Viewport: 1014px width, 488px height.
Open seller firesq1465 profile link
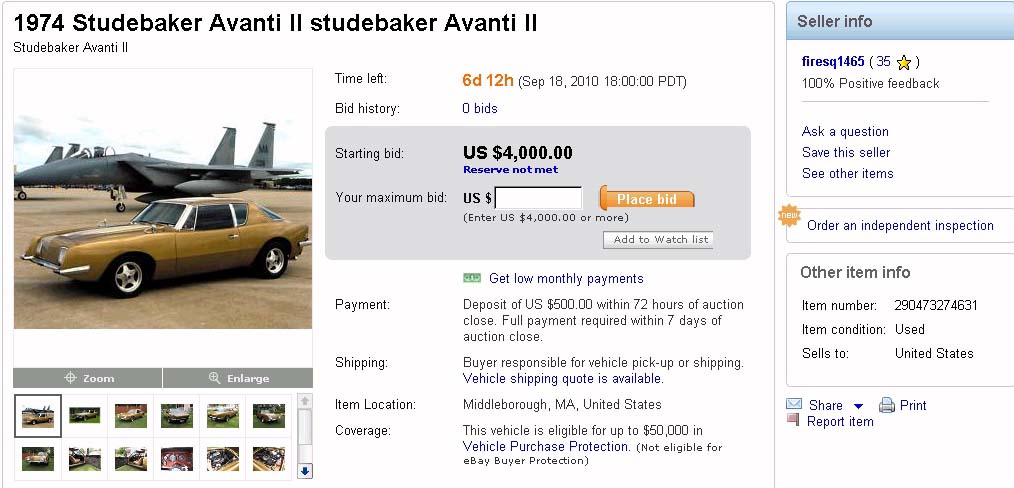pyautogui.click(x=832, y=62)
